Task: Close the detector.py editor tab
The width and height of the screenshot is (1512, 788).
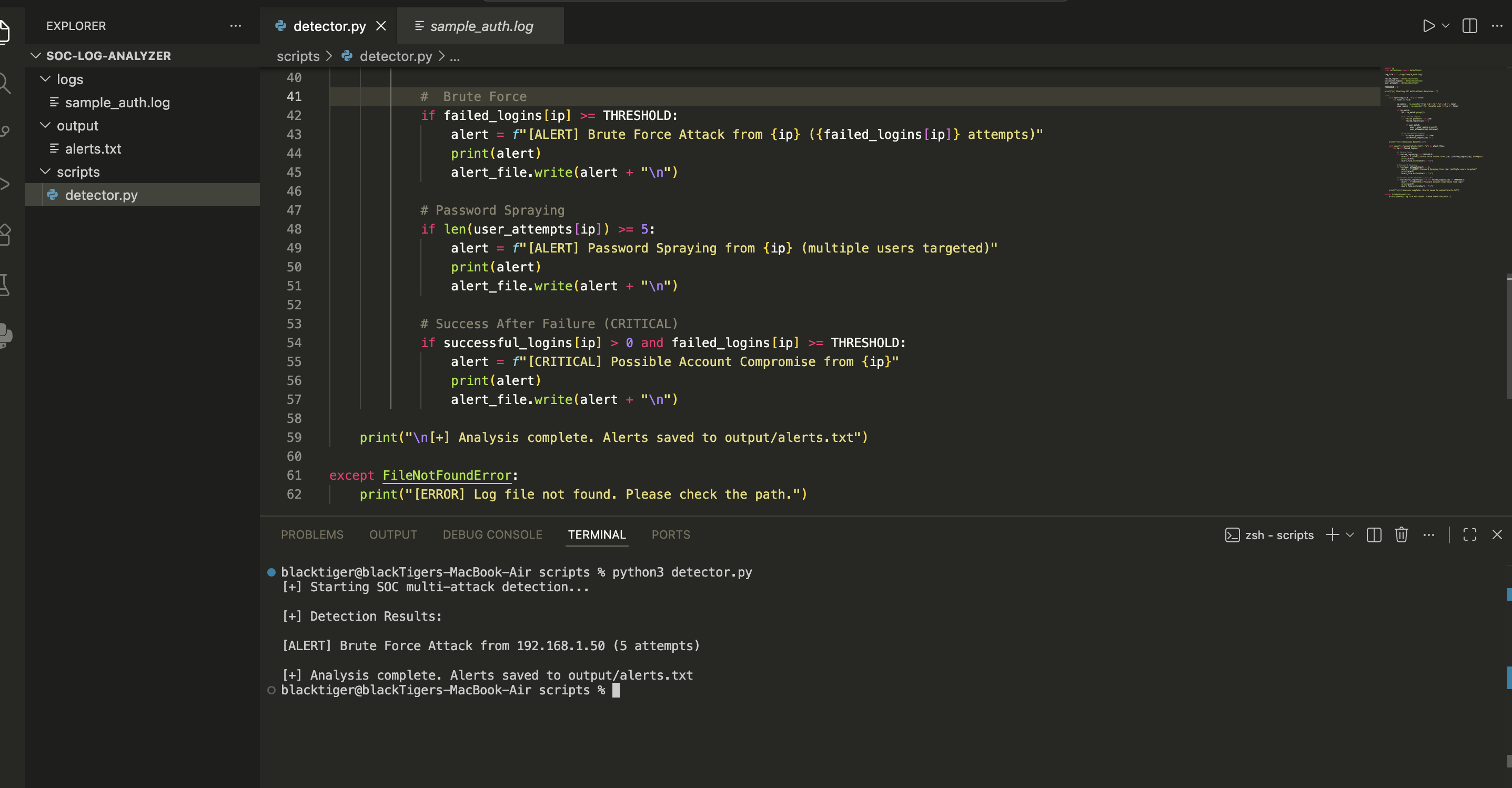Action: tap(381, 26)
